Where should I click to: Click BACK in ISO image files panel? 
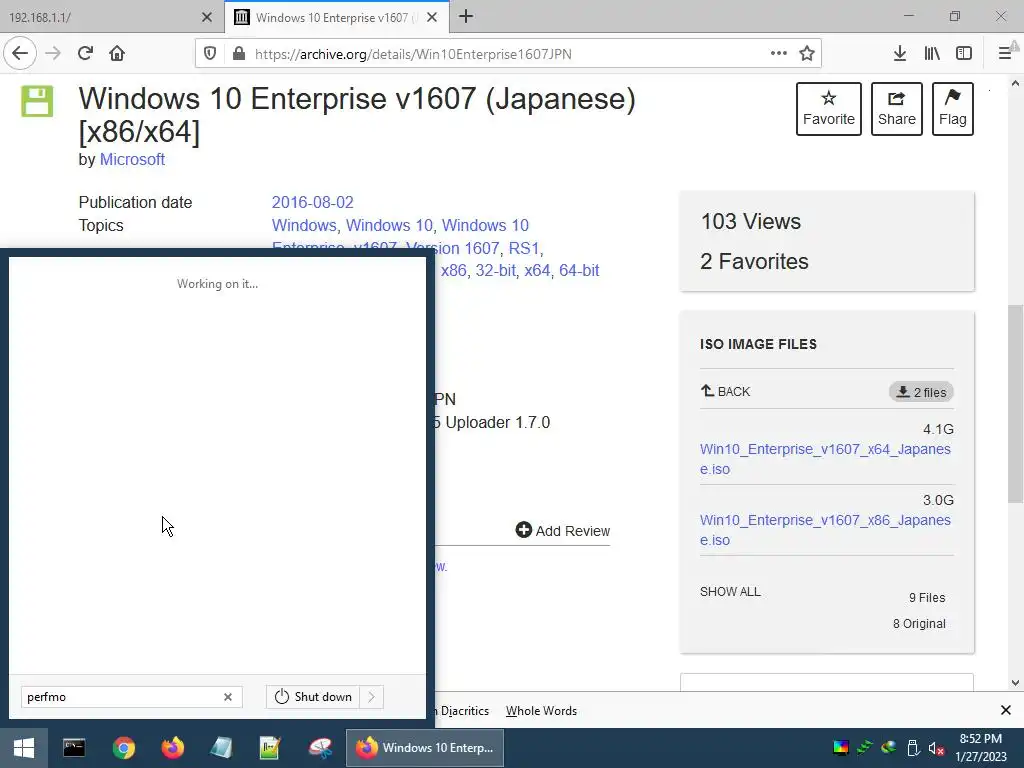(726, 391)
